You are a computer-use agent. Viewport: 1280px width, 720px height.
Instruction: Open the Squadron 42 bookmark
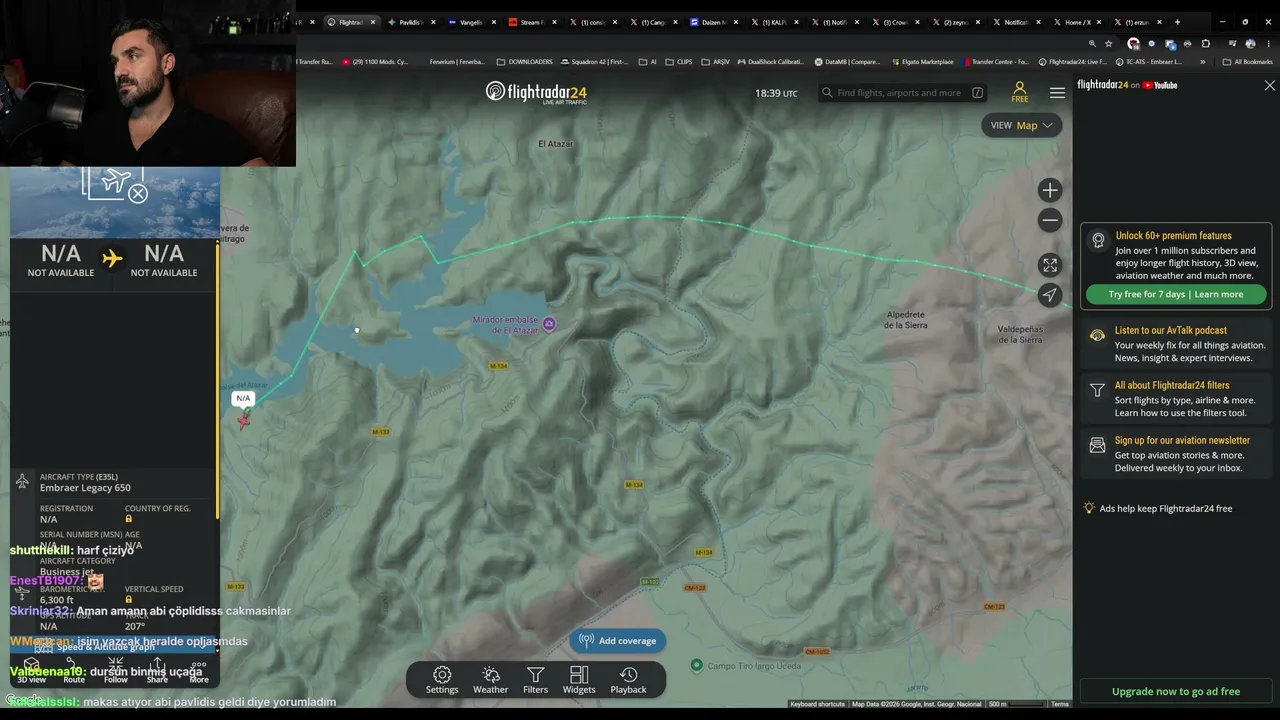596,62
